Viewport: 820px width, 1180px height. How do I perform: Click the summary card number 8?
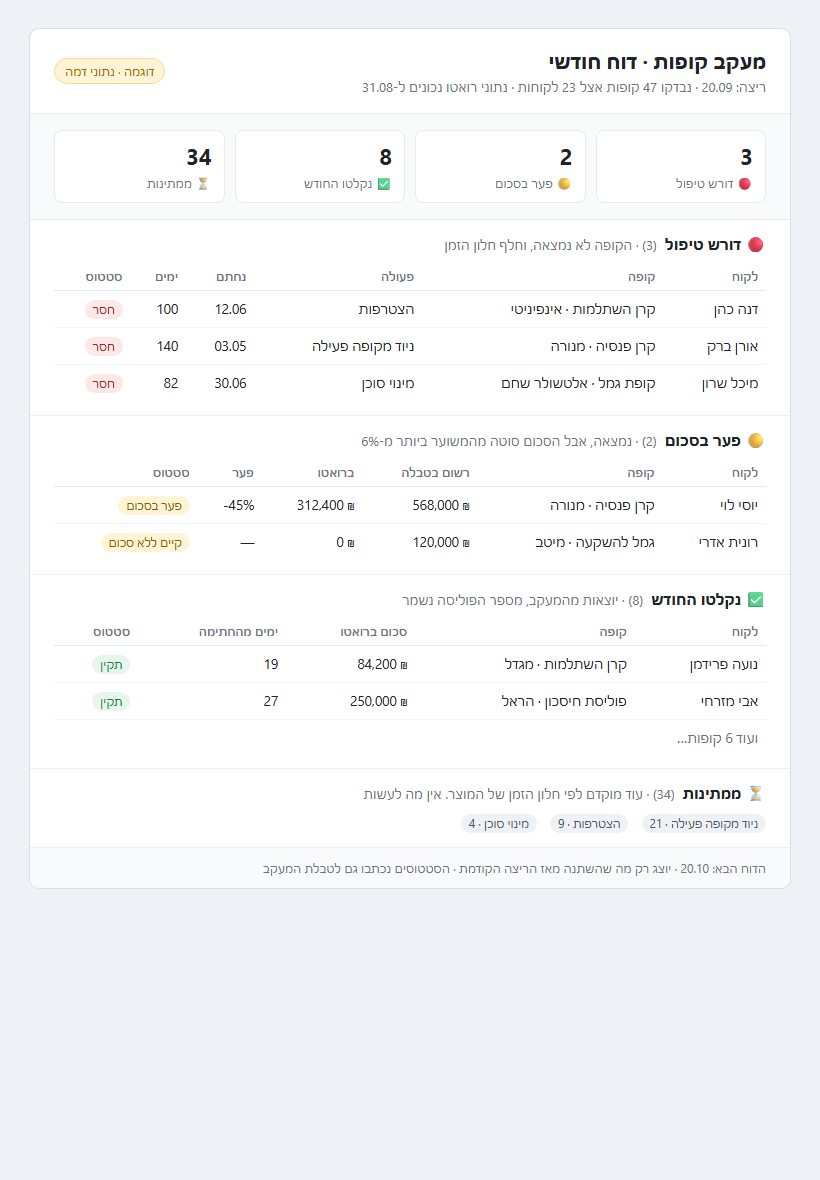pyautogui.click(x=386, y=157)
